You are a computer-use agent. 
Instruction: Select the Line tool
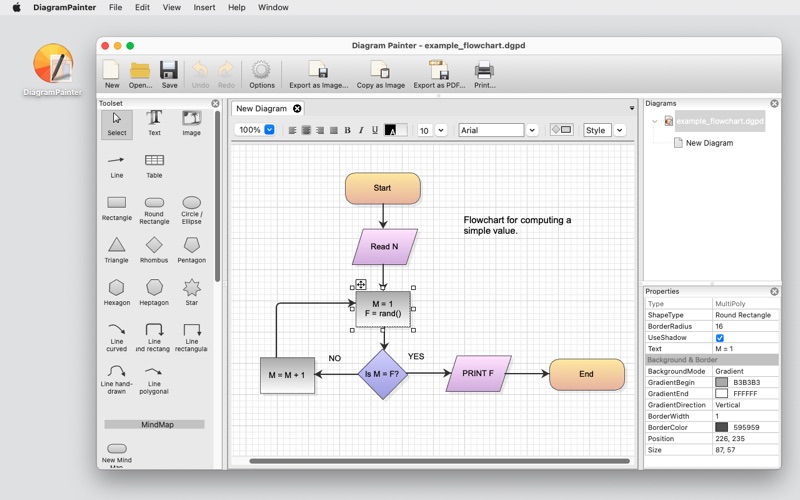(117, 166)
